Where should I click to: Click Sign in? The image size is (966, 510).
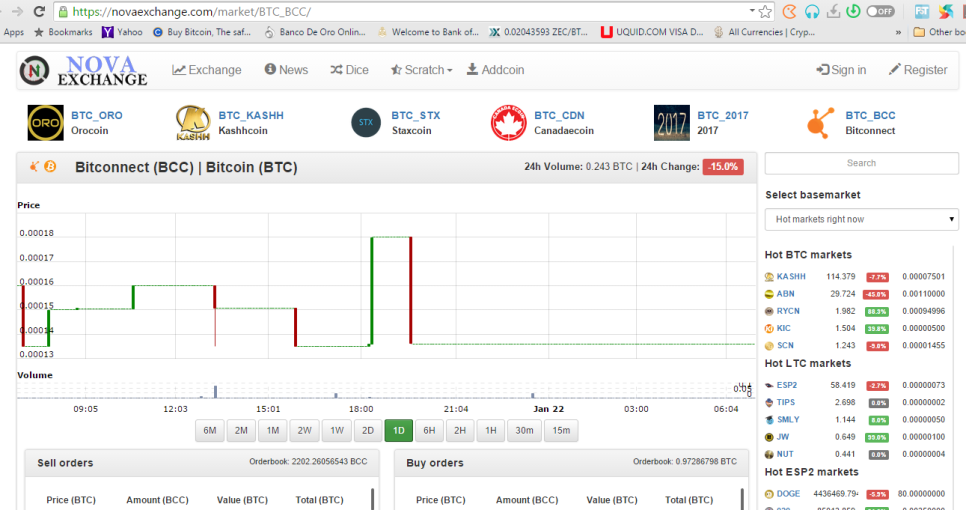pos(842,70)
